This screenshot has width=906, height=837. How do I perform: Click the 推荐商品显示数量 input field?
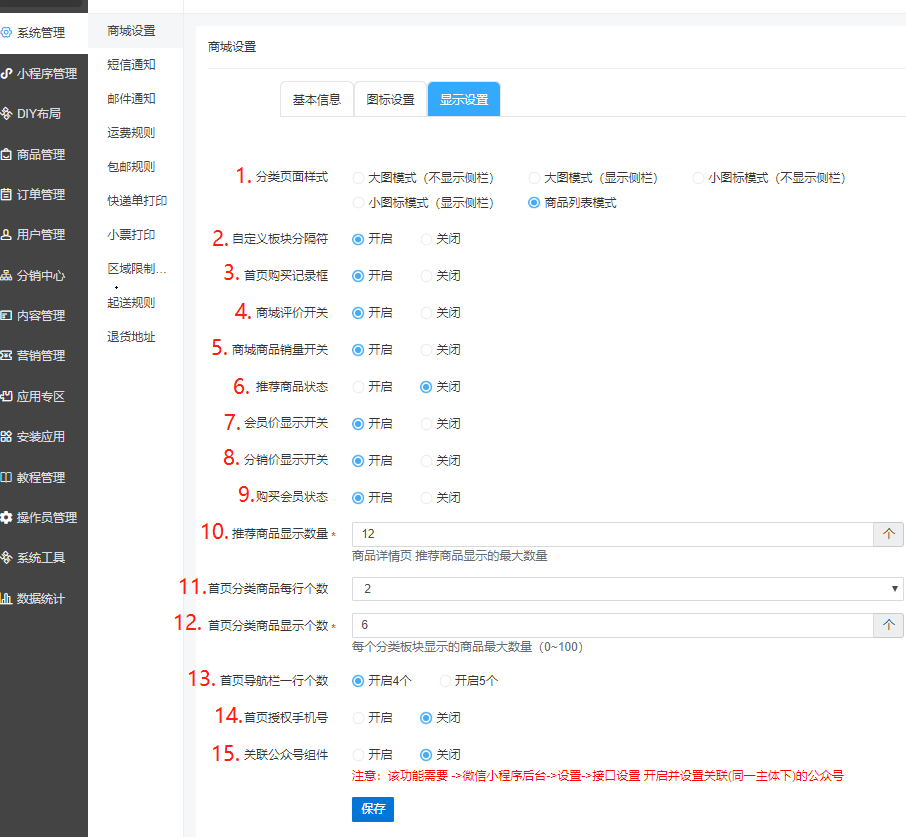[x=612, y=534]
